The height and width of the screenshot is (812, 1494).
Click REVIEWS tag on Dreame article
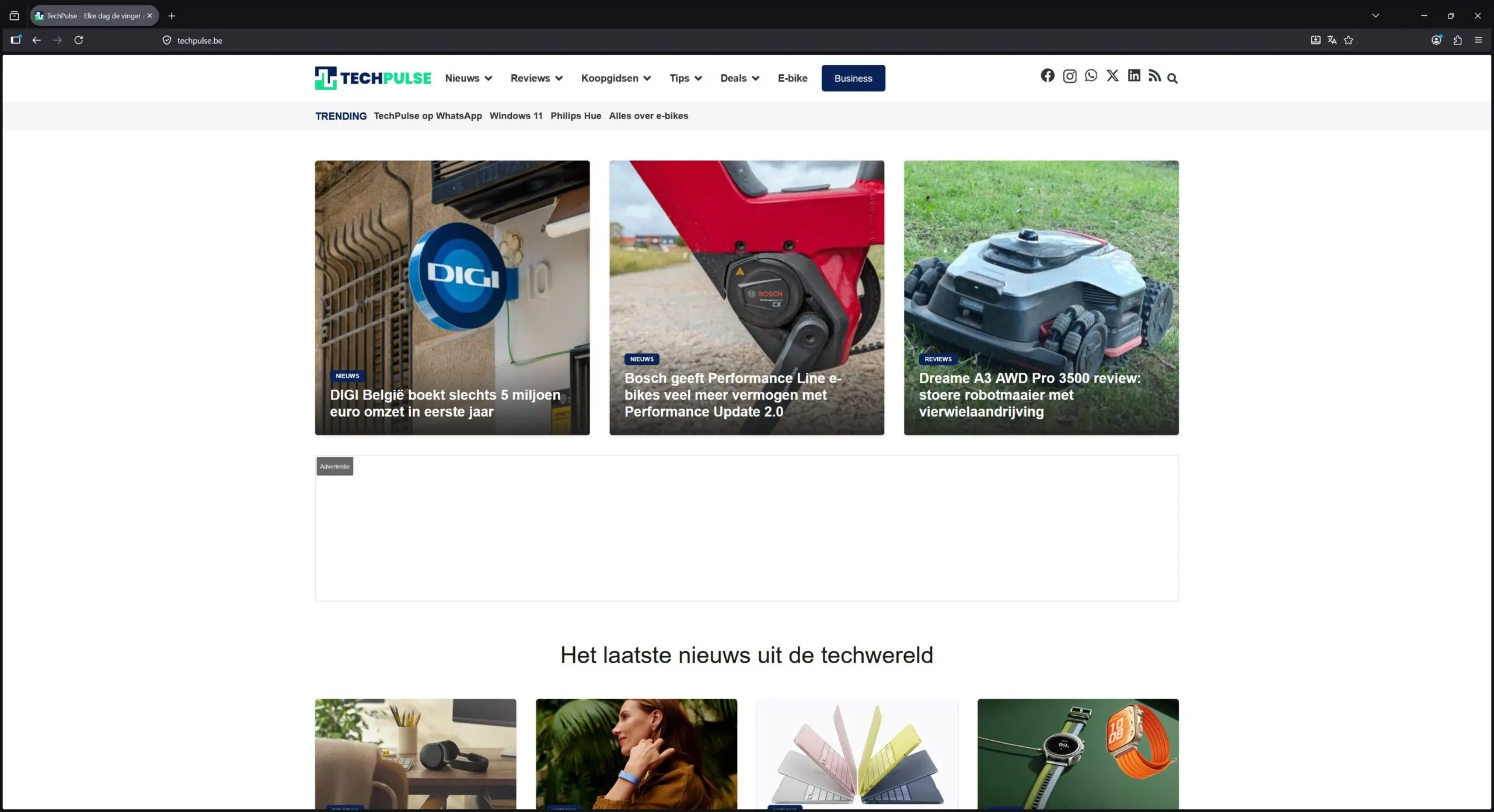coord(938,359)
